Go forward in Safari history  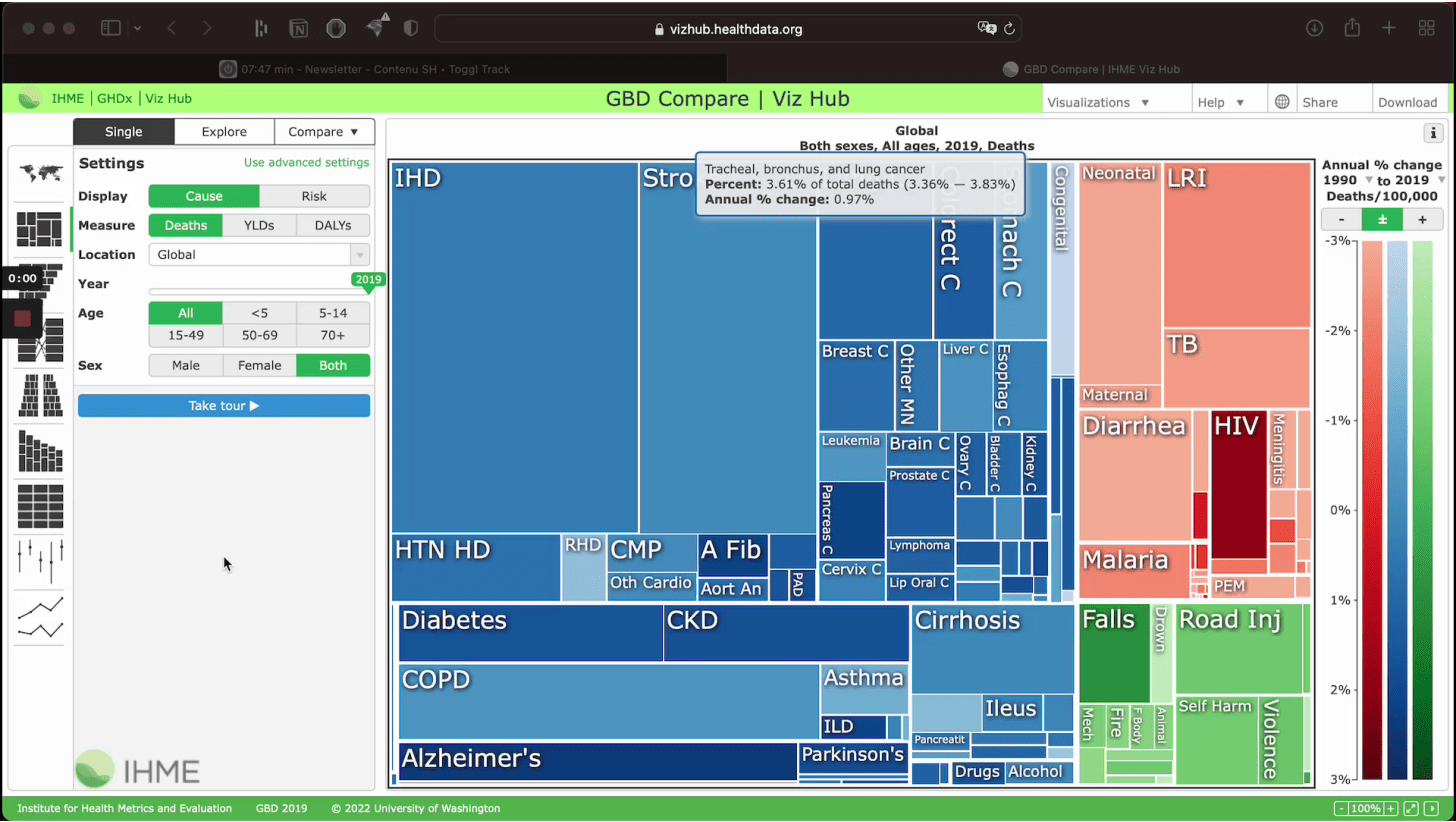point(207,28)
